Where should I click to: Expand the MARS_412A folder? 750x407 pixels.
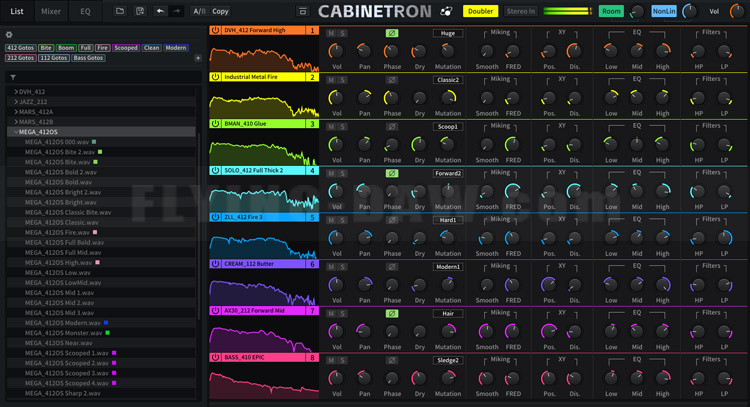click(16, 111)
